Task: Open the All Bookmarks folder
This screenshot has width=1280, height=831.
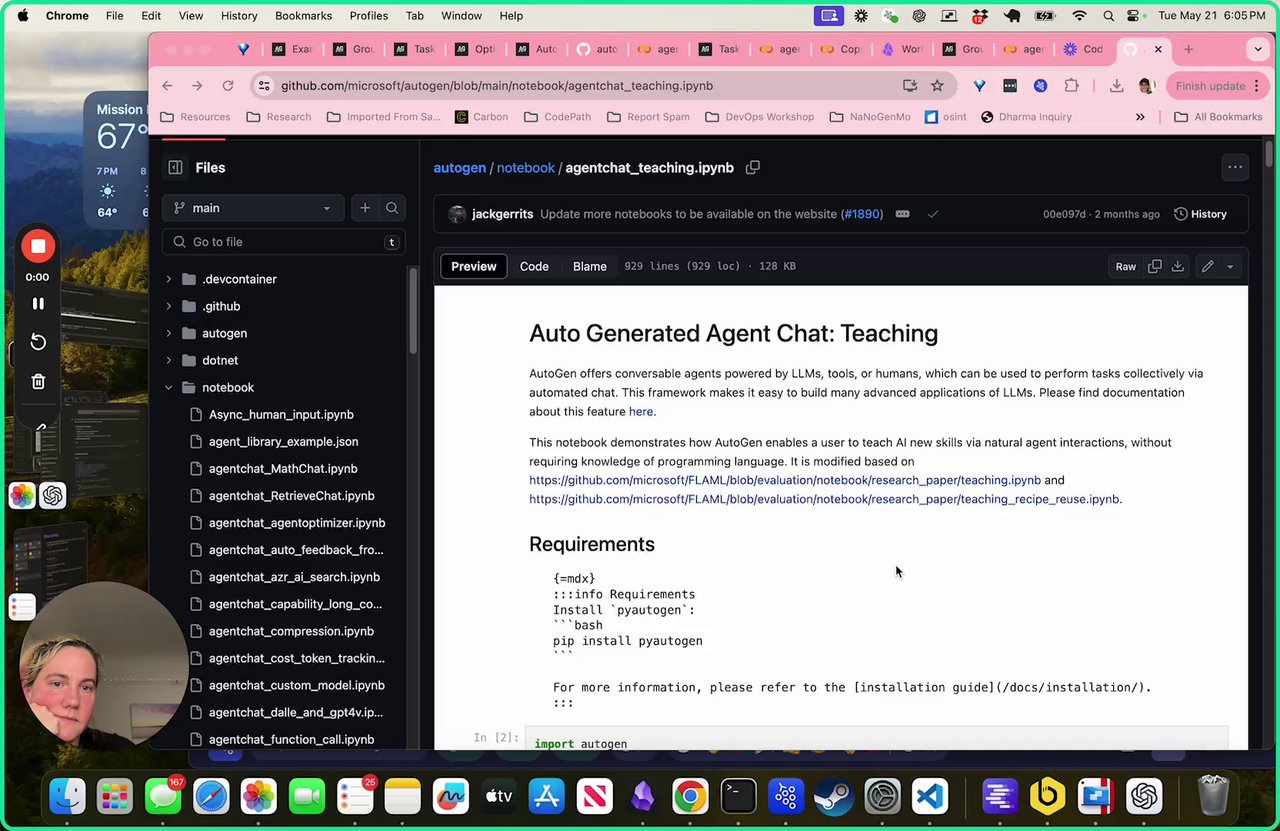Action: coord(1218,117)
